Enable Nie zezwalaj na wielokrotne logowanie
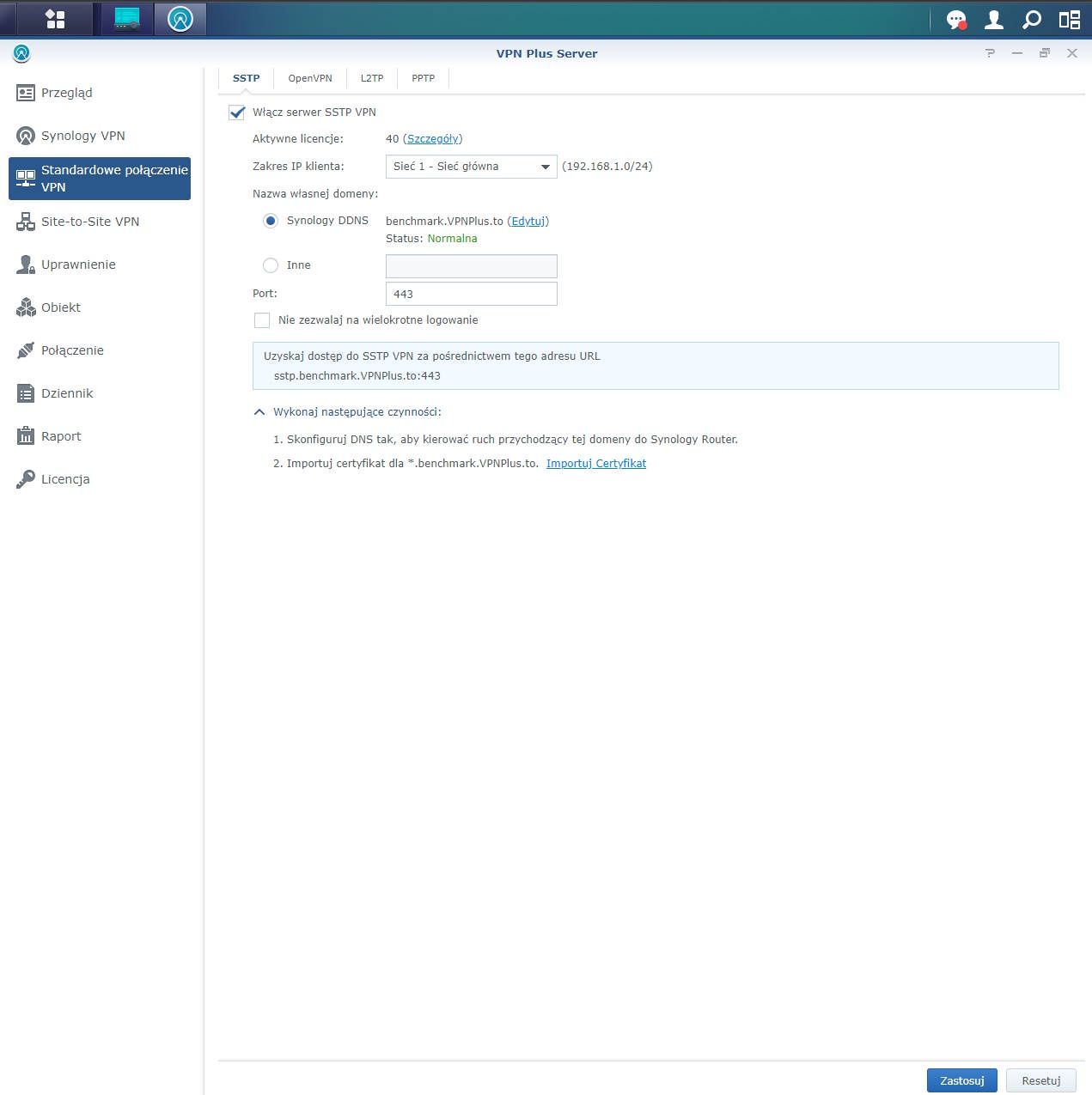 pos(262,320)
